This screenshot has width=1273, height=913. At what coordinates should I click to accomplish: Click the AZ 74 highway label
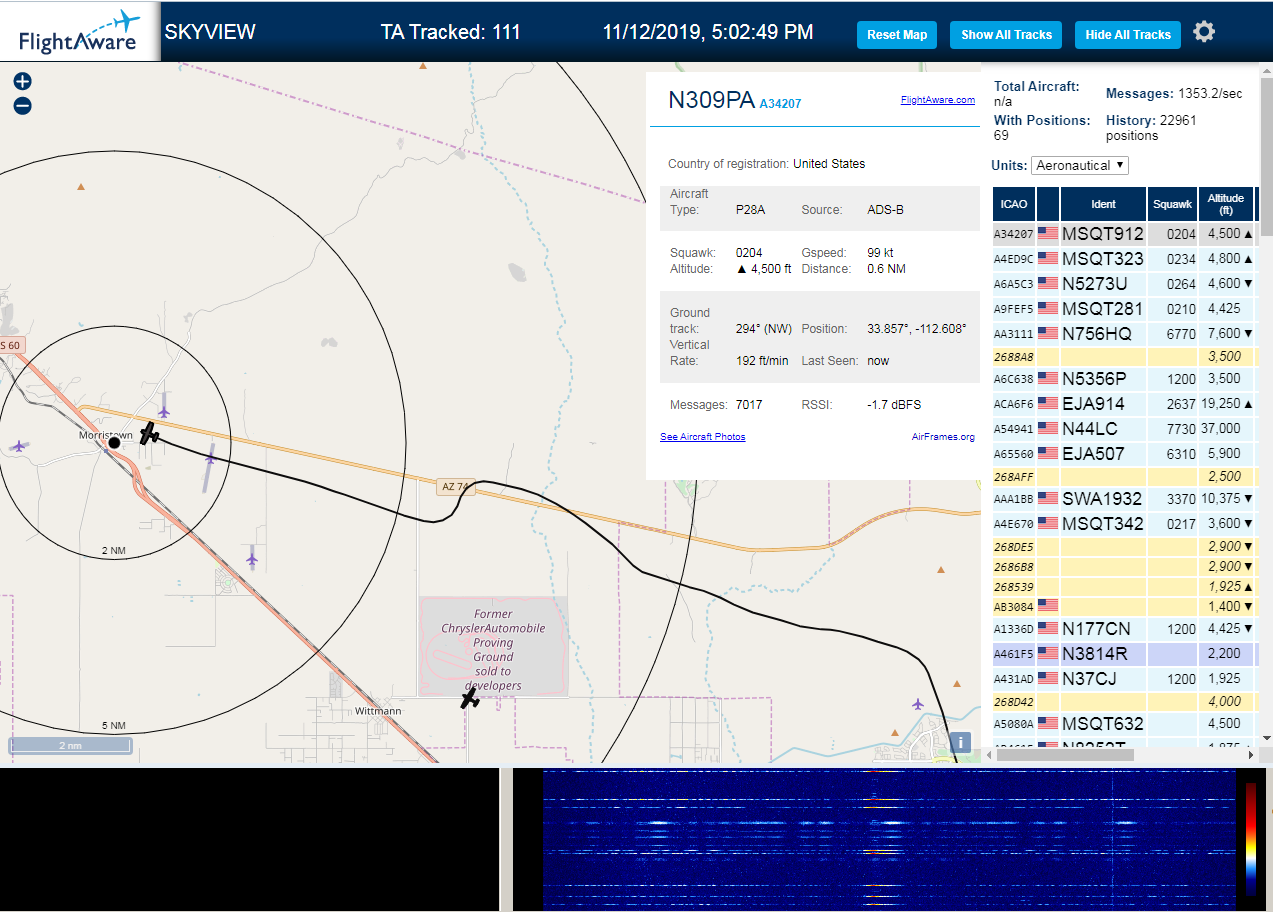[x=454, y=487]
